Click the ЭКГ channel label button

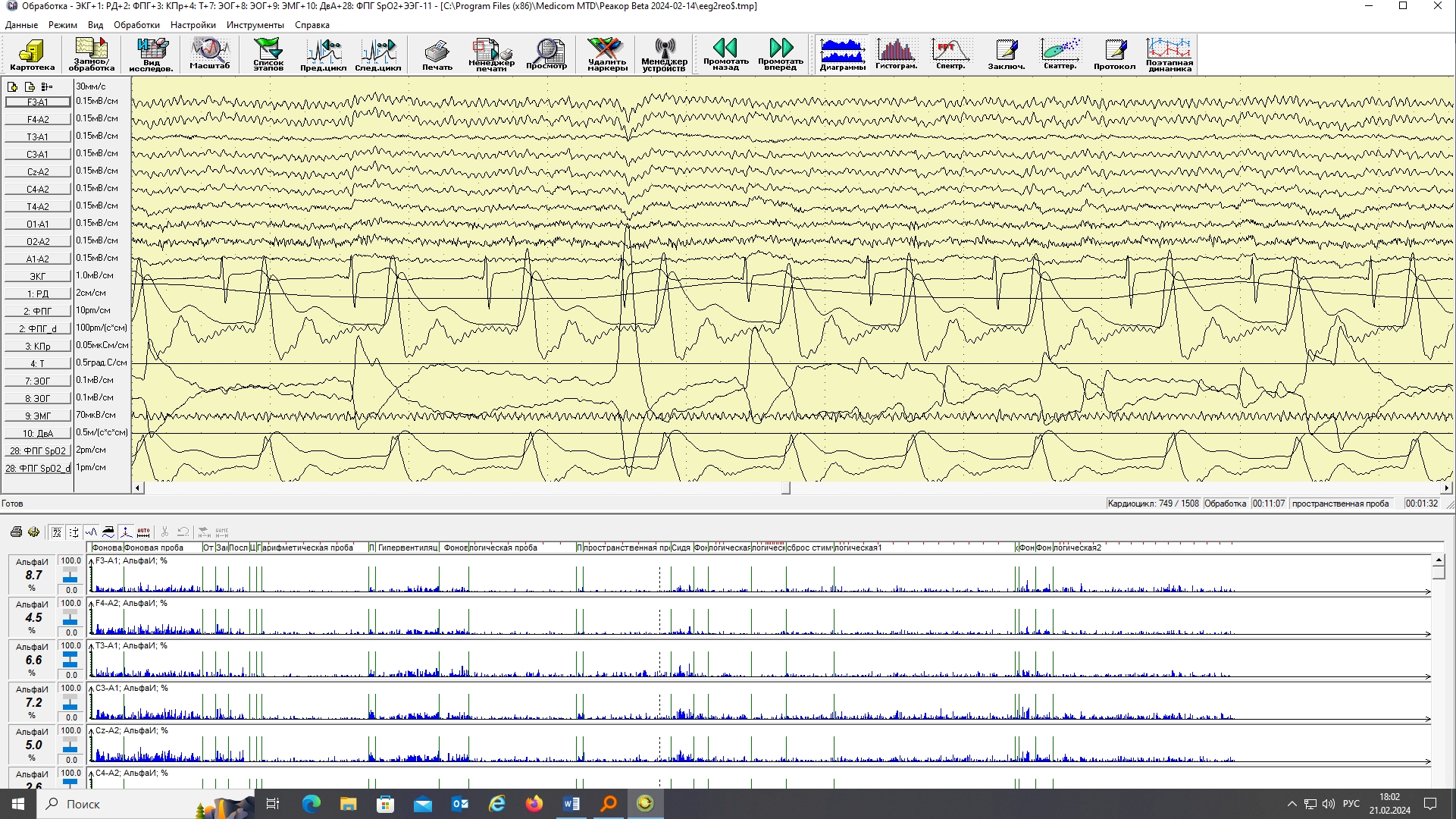point(38,277)
